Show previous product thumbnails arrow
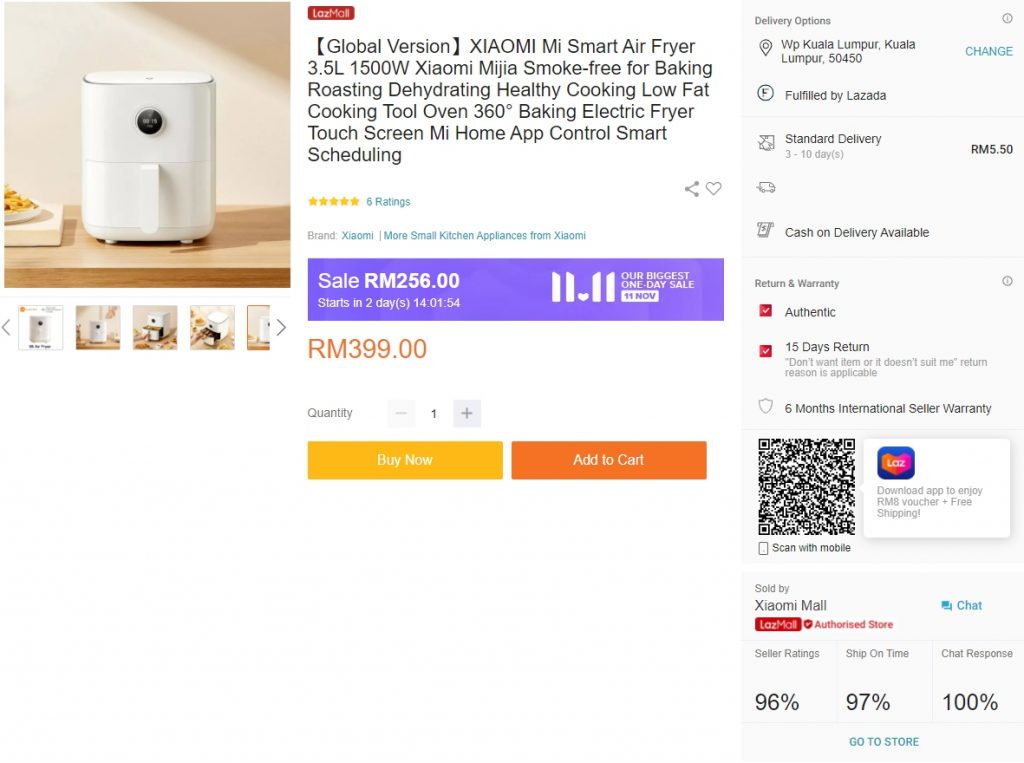 6,327
